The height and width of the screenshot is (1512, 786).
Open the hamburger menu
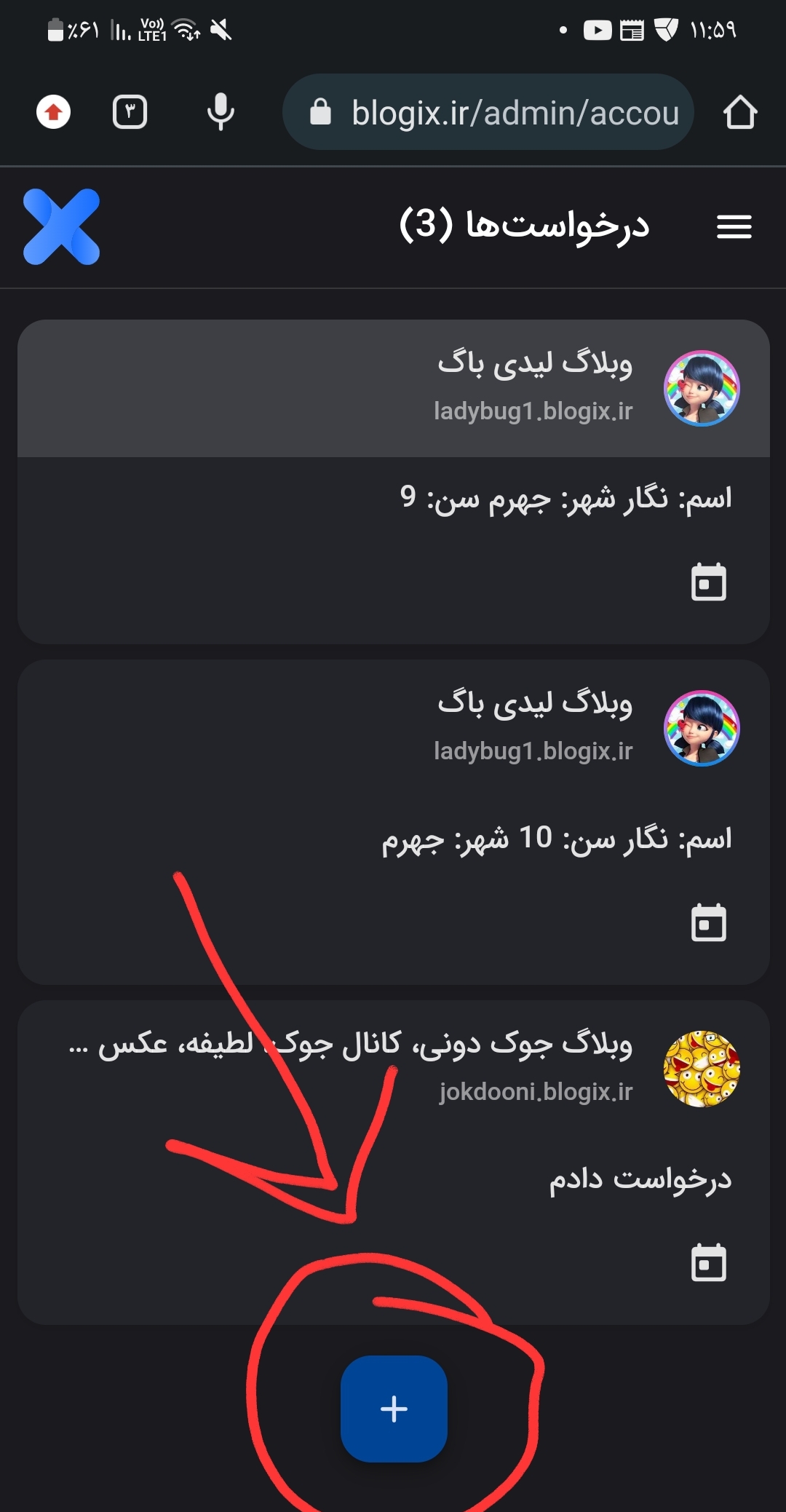pos(734,226)
